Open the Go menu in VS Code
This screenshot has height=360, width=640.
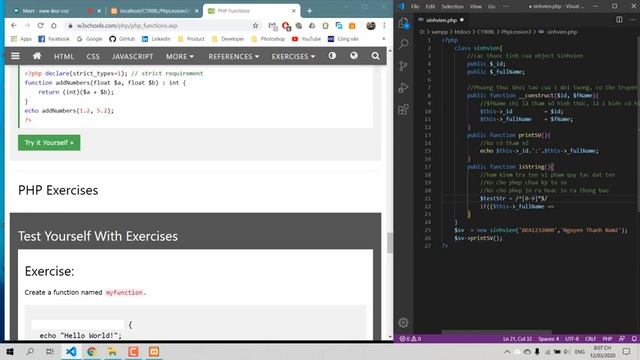pos(491,7)
